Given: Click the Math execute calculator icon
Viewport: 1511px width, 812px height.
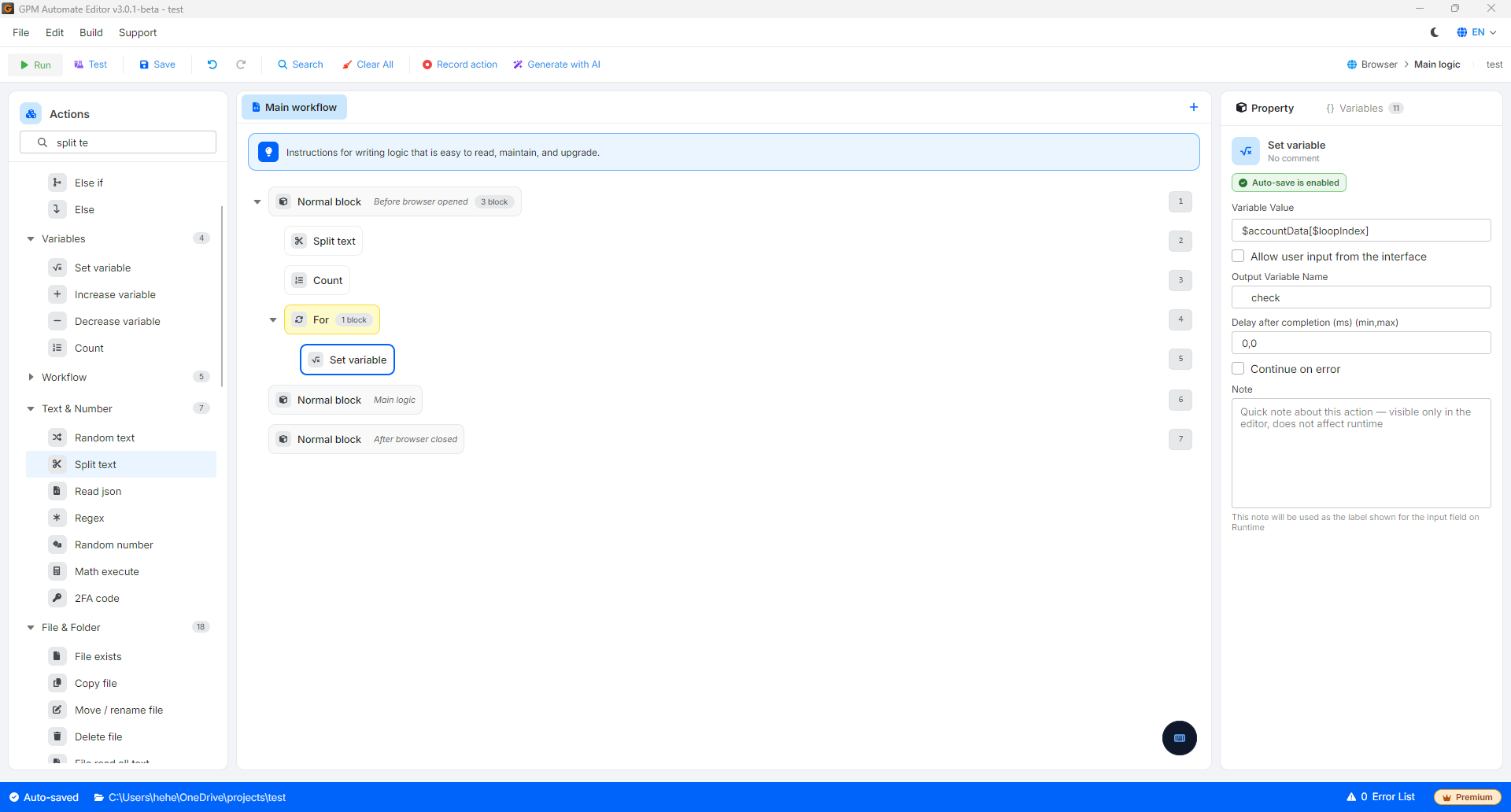Looking at the screenshot, I should [x=57, y=571].
